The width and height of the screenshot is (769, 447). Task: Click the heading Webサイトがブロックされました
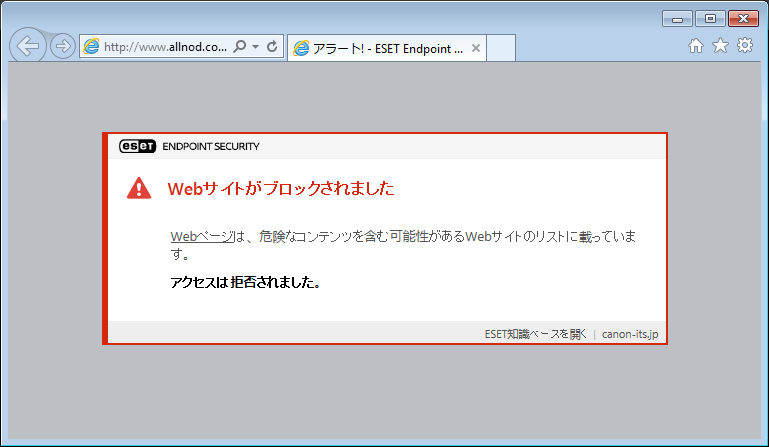pos(281,188)
